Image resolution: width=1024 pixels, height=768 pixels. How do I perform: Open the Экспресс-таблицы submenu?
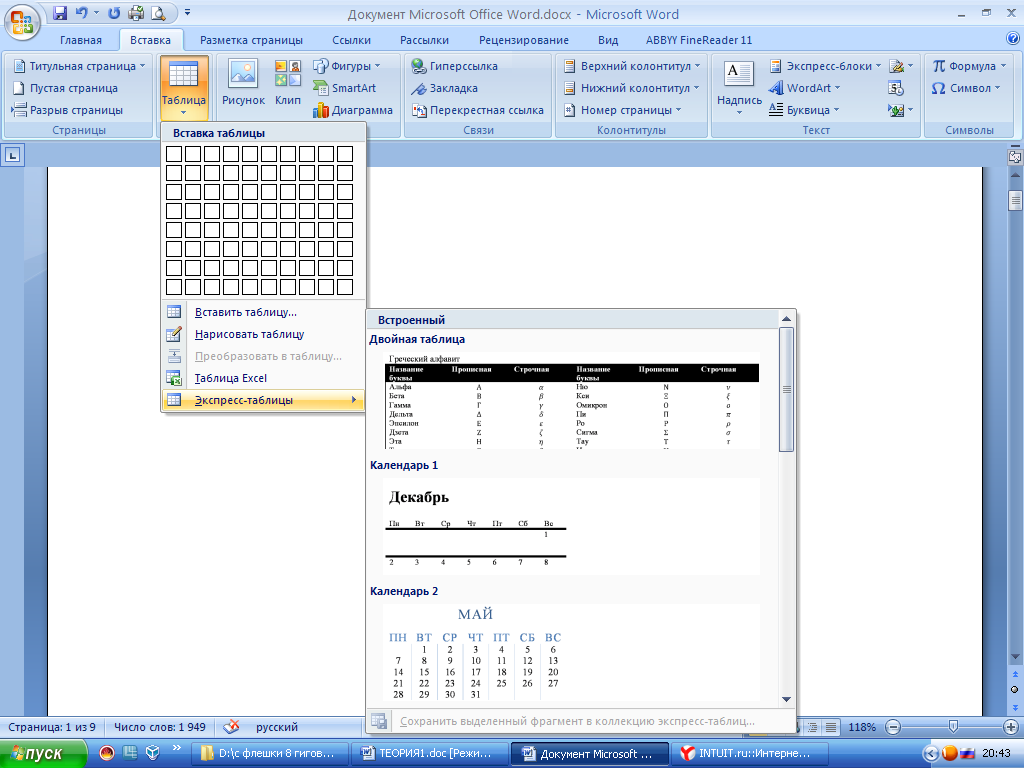pos(263,400)
